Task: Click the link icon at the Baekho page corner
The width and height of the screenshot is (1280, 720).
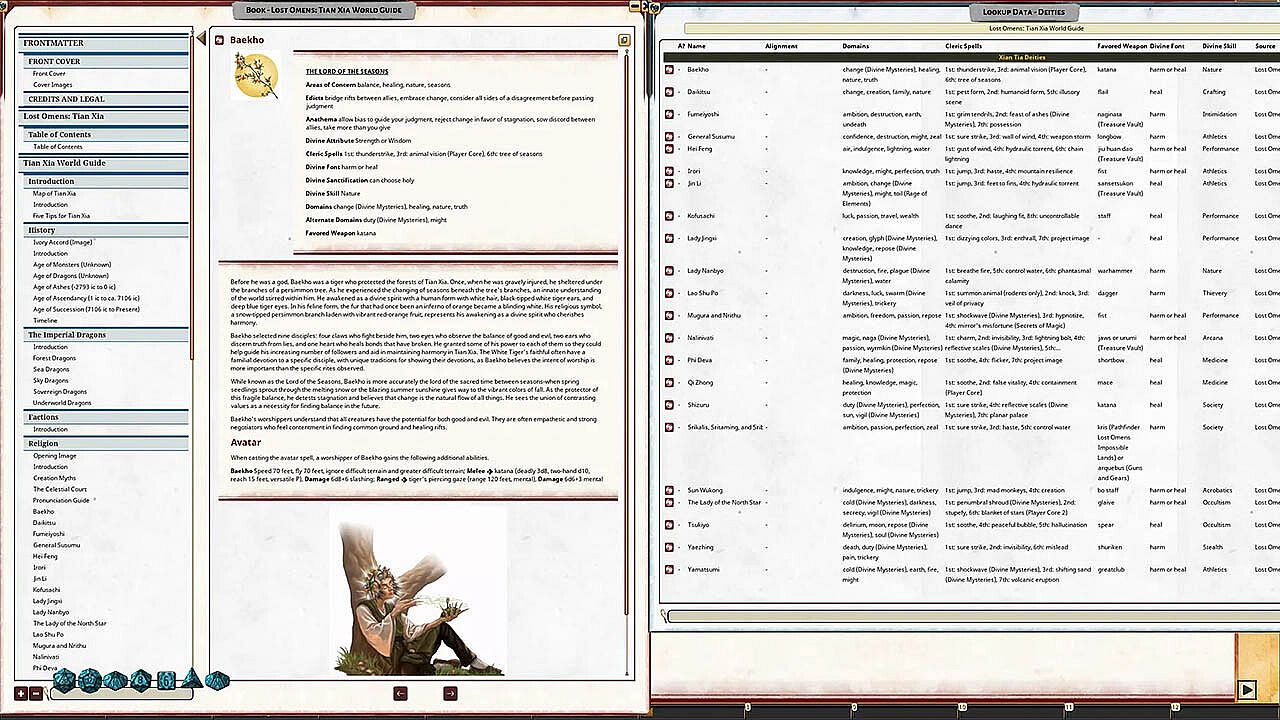Action: (623, 41)
